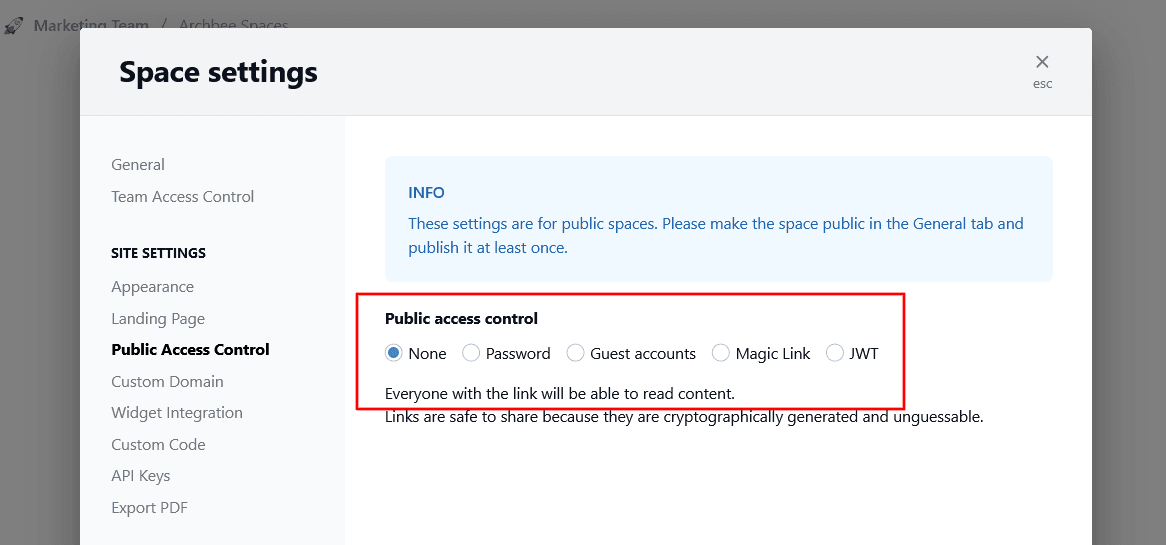Select Public Access Control in sidebar

click(x=190, y=350)
